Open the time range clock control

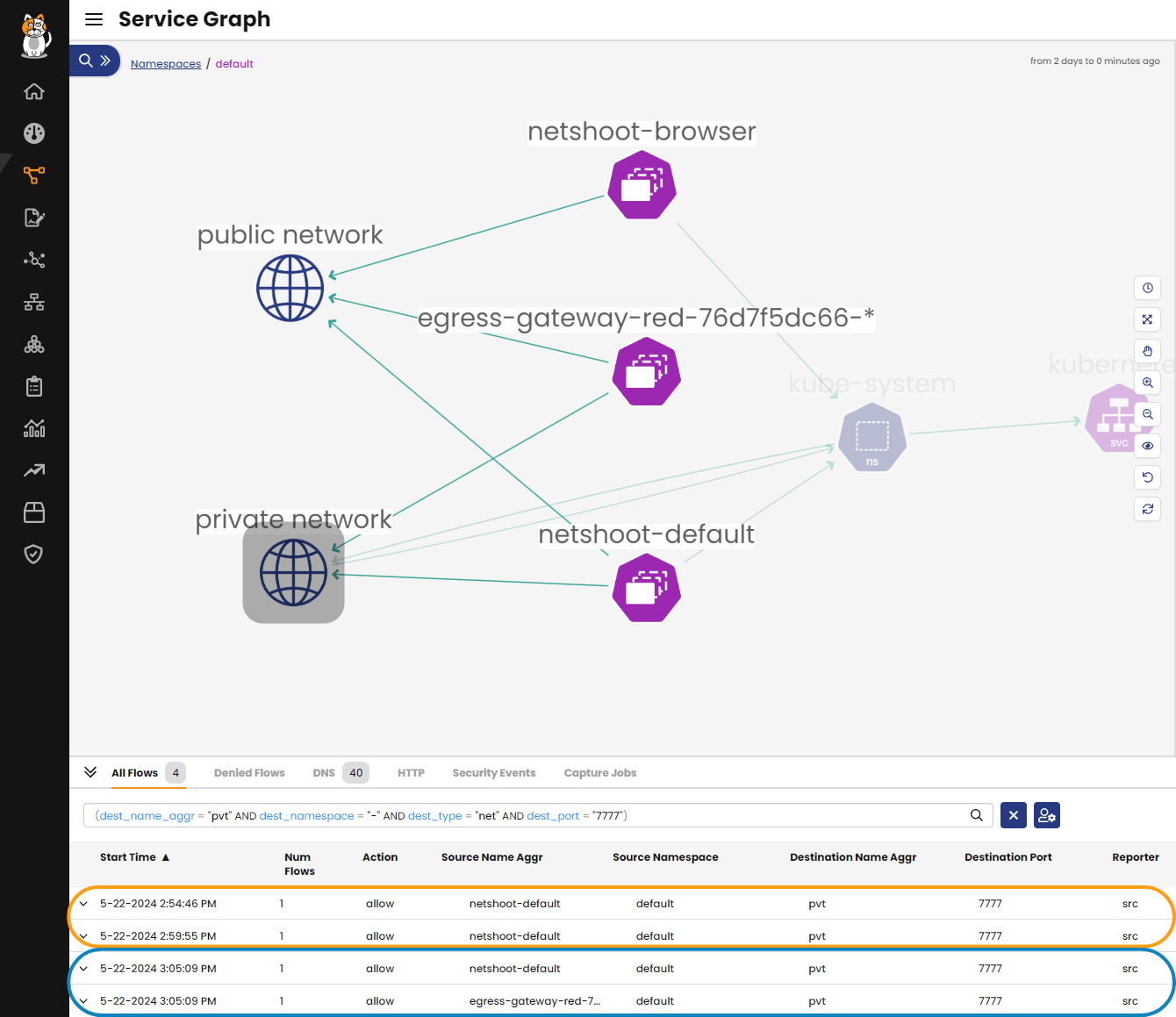(1147, 288)
